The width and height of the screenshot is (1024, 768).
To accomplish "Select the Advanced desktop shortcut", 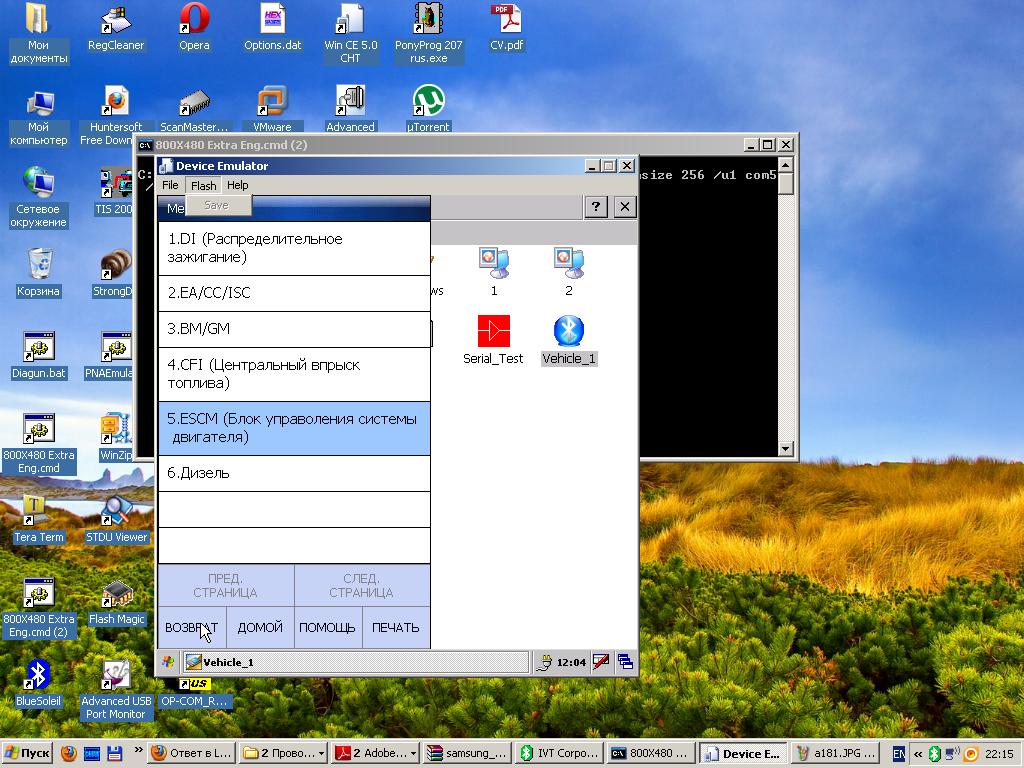I will (x=350, y=111).
